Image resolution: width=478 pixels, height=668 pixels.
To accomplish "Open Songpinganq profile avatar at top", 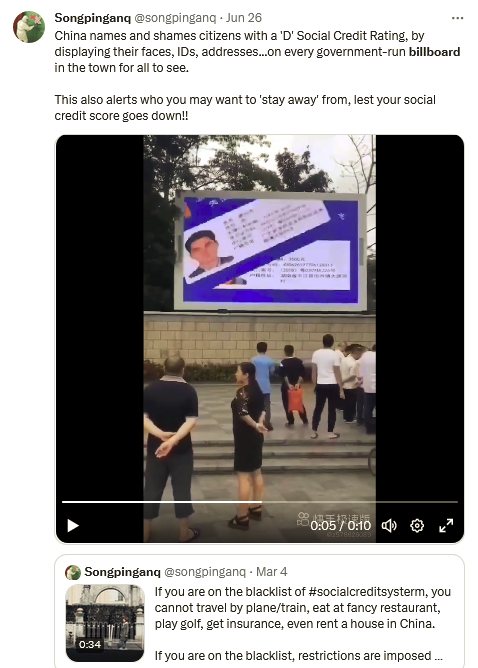I will 29,27.
